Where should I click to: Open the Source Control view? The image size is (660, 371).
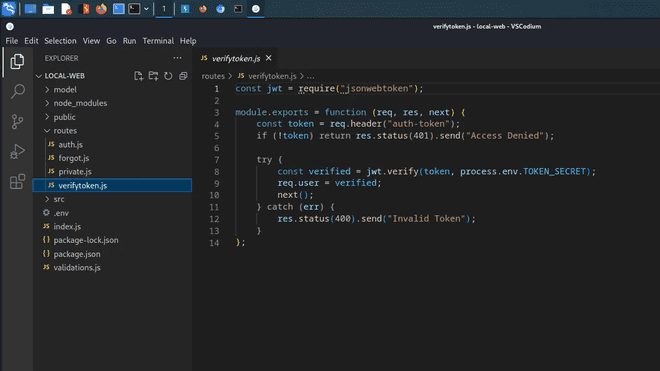[x=17, y=121]
